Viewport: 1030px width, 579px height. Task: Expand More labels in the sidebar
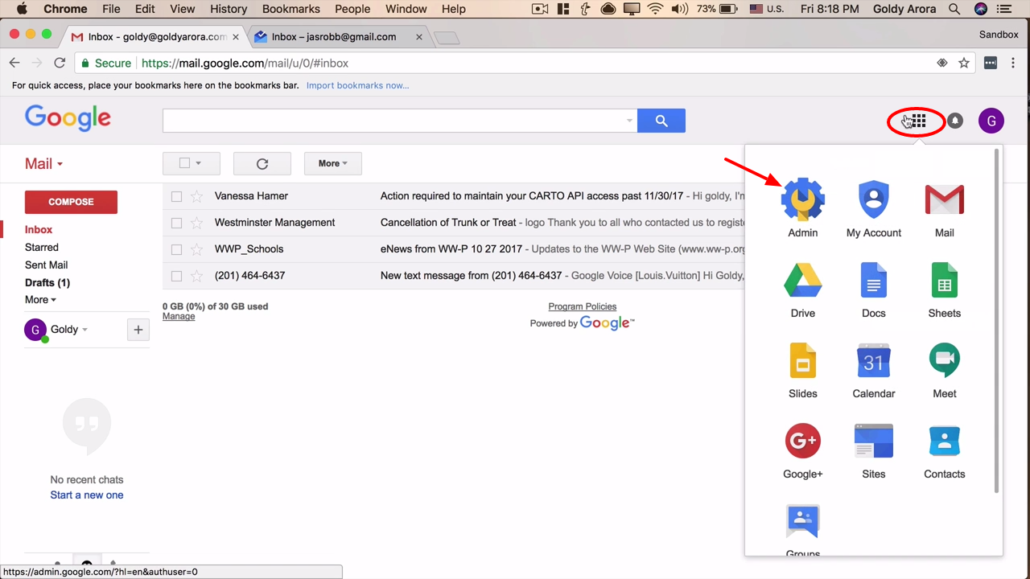tap(40, 300)
